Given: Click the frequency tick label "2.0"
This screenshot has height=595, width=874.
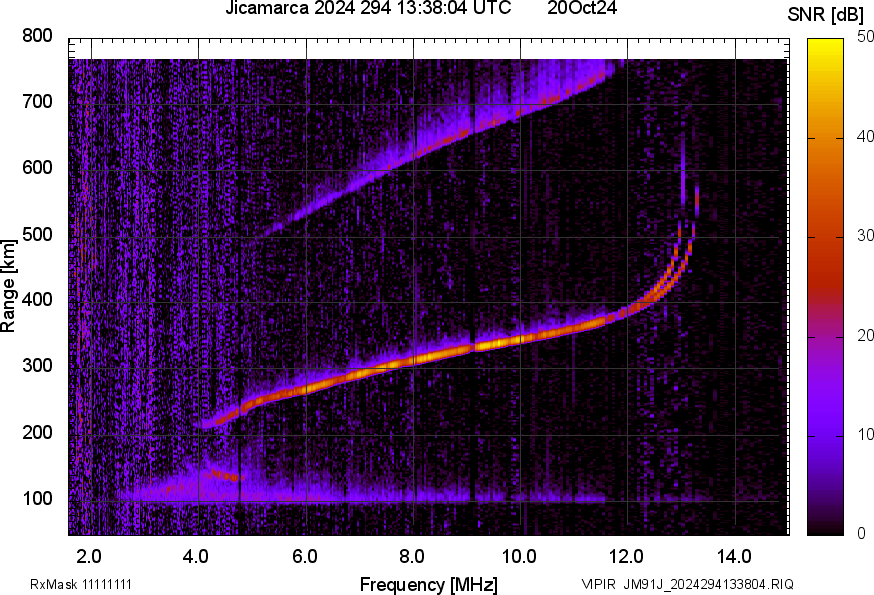Looking at the screenshot, I should click(x=89, y=557).
